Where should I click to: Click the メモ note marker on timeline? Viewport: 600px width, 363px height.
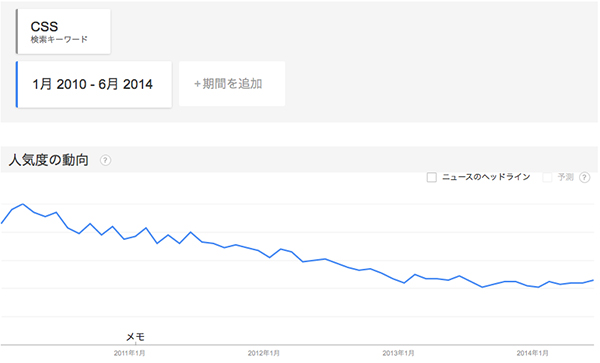(x=135, y=337)
